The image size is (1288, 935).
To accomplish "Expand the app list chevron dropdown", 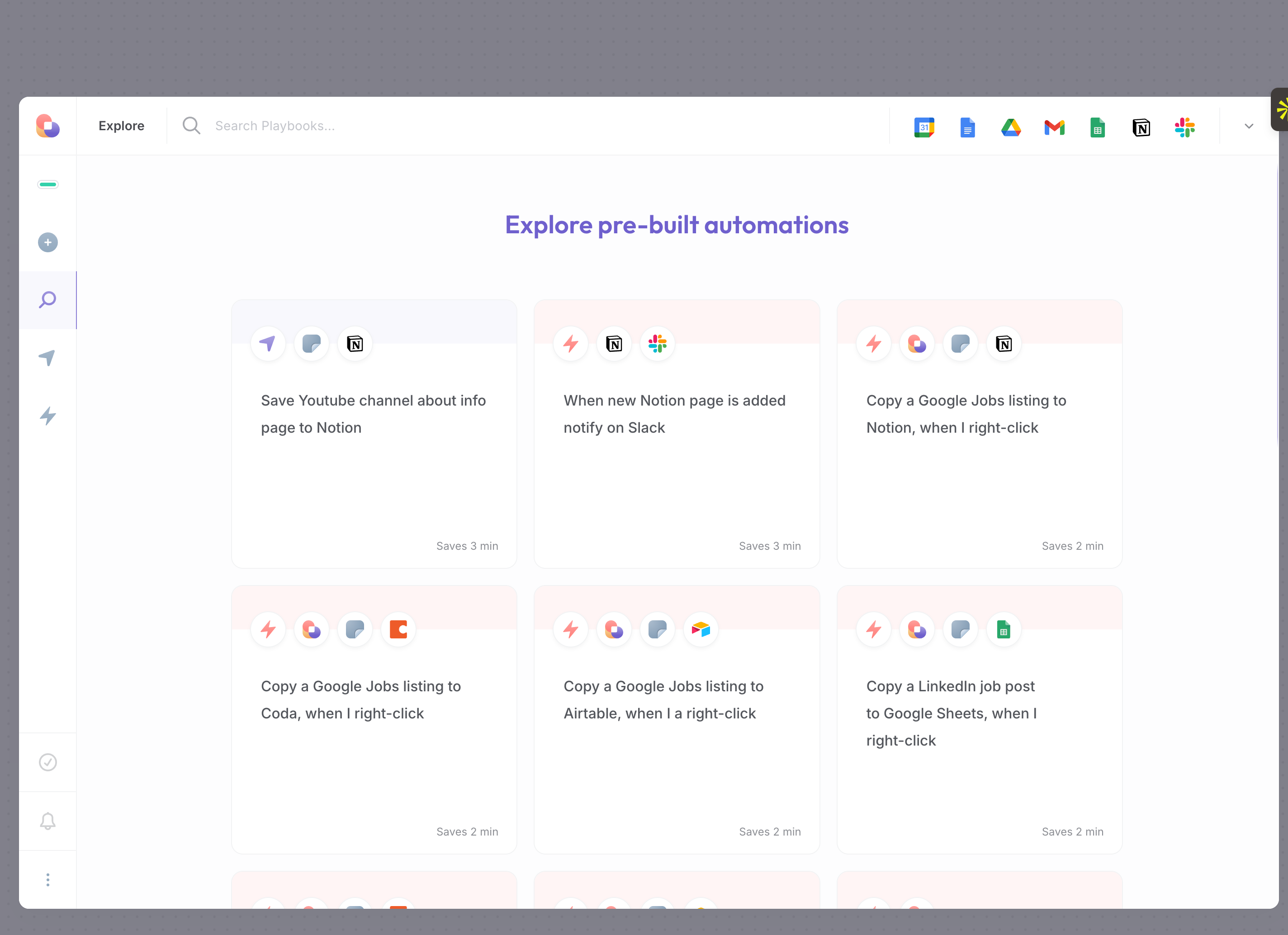I will (x=1248, y=126).
